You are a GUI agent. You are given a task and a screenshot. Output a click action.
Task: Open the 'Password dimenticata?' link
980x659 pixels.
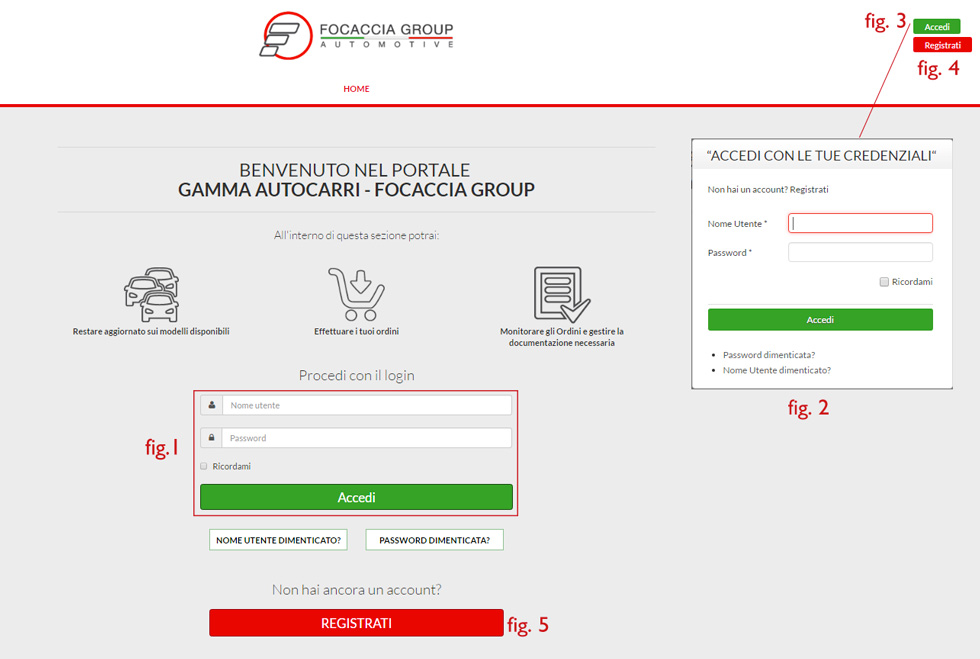(x=769, y=355)
